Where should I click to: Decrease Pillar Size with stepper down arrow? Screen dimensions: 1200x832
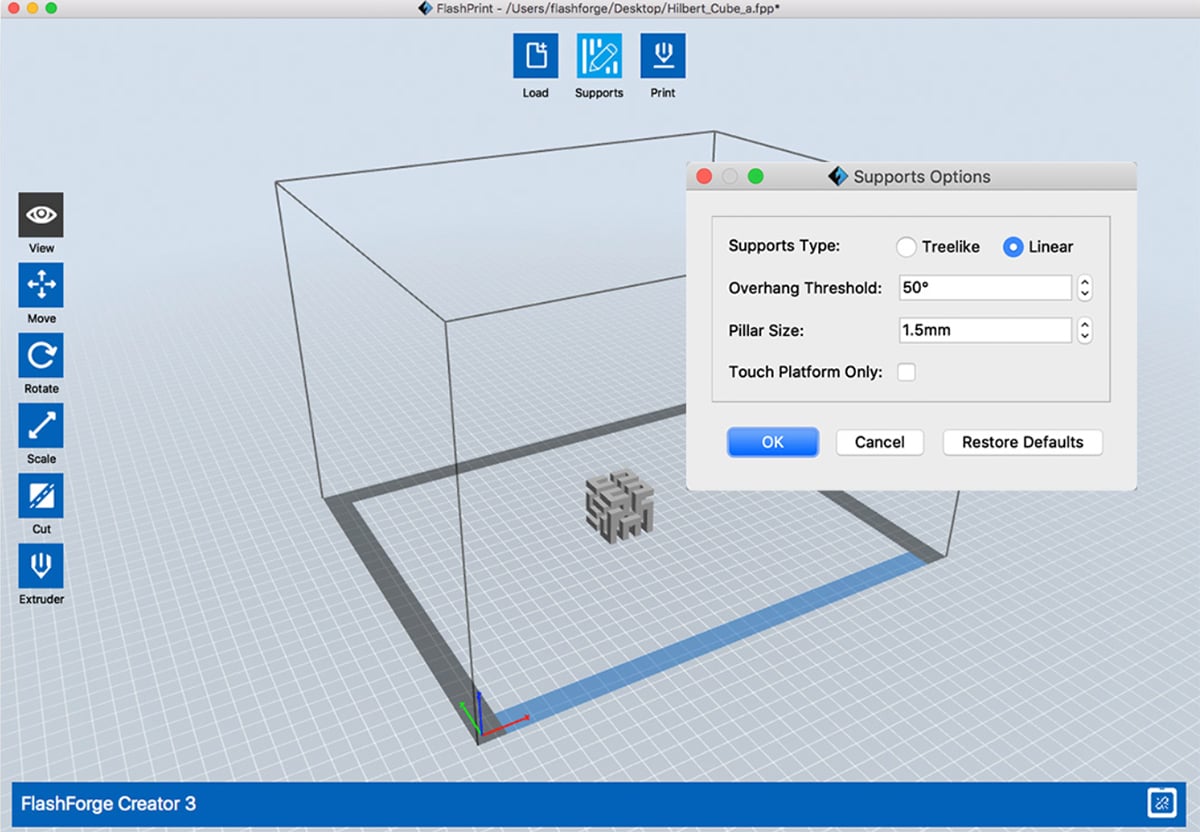click(x=1085, y=336)
